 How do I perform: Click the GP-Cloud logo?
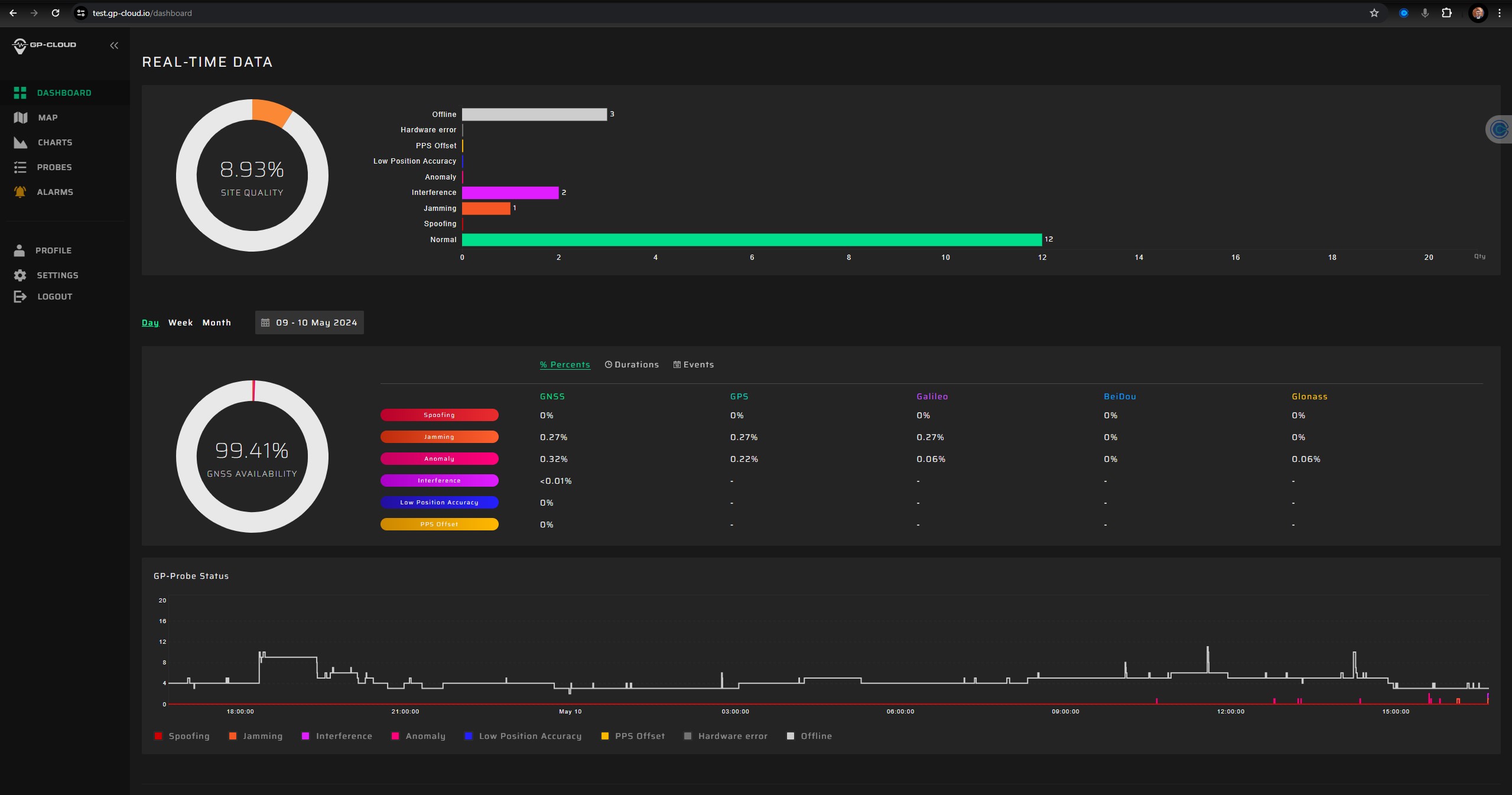pyautogui.click(x=44, y=45)
